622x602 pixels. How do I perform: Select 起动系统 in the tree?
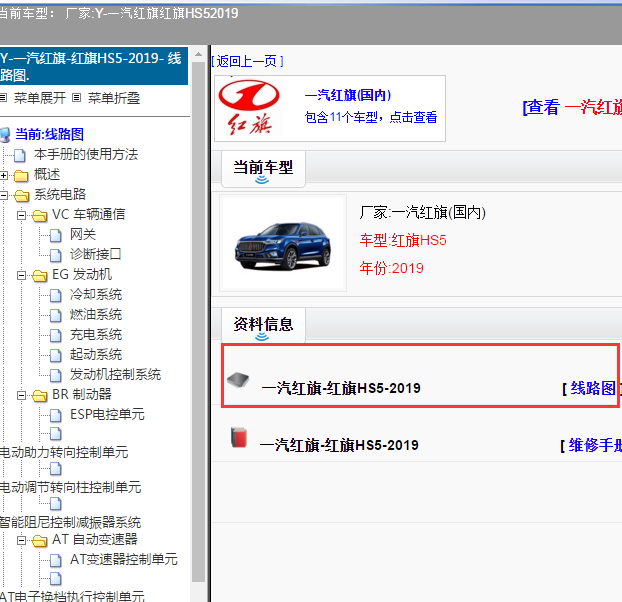[96, 355]
